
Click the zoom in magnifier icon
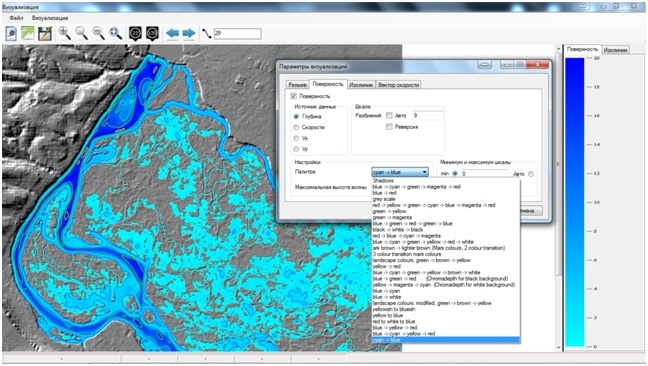pos(64,33)
